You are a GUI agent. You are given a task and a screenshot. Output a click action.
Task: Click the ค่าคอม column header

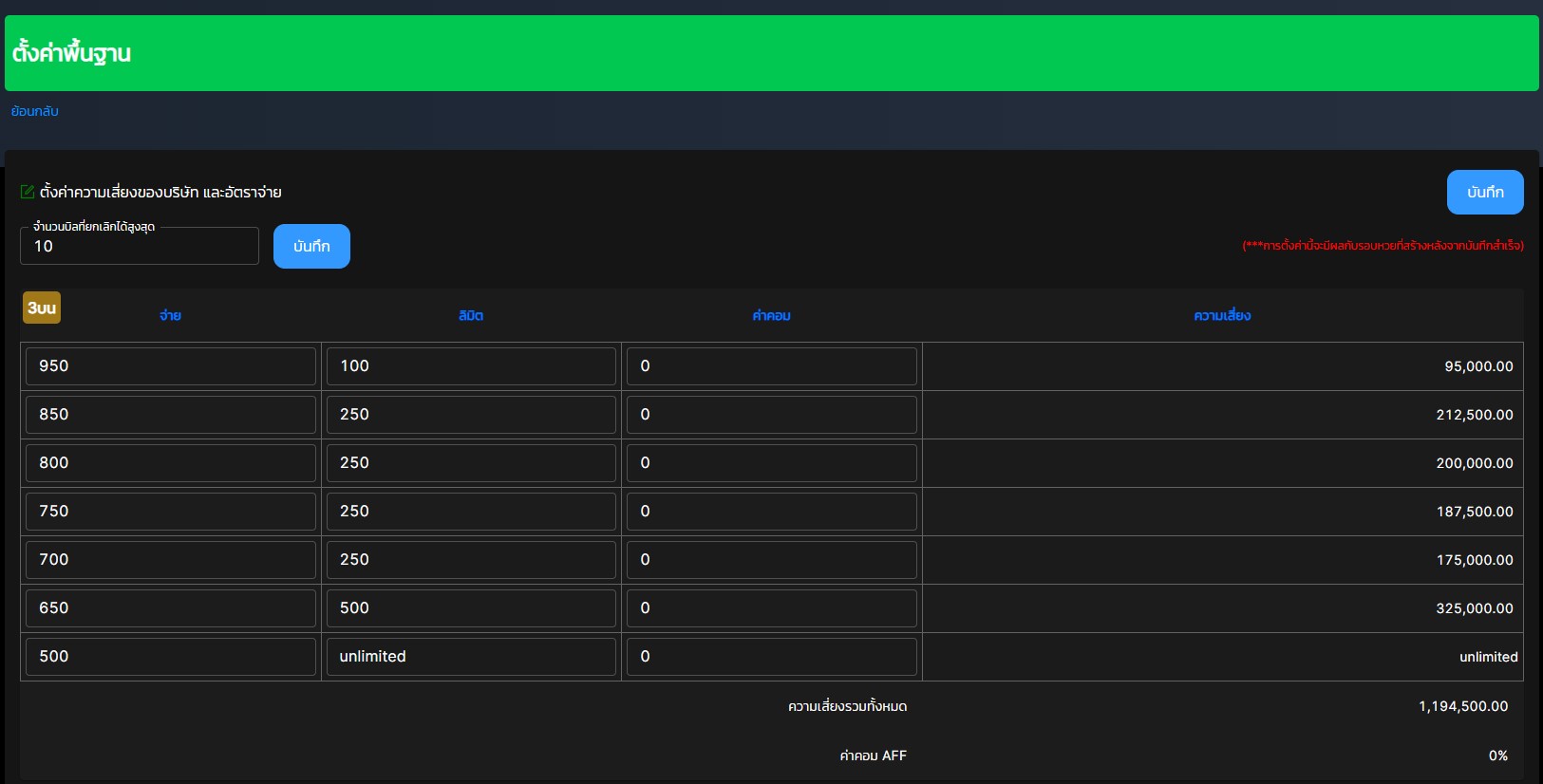[771, 315]
